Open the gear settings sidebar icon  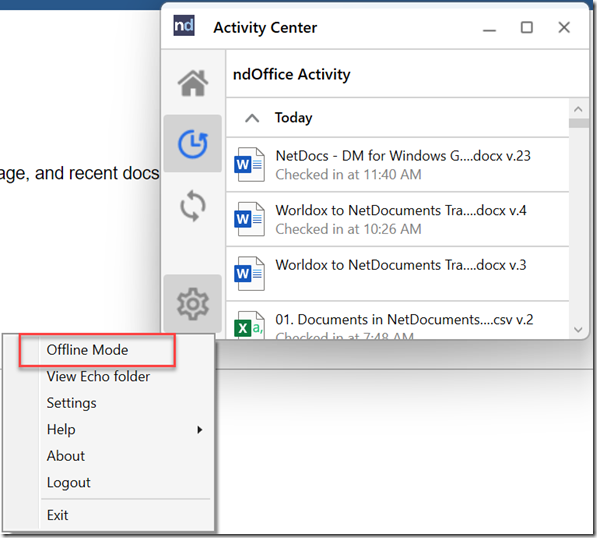(x=193, y=303)
